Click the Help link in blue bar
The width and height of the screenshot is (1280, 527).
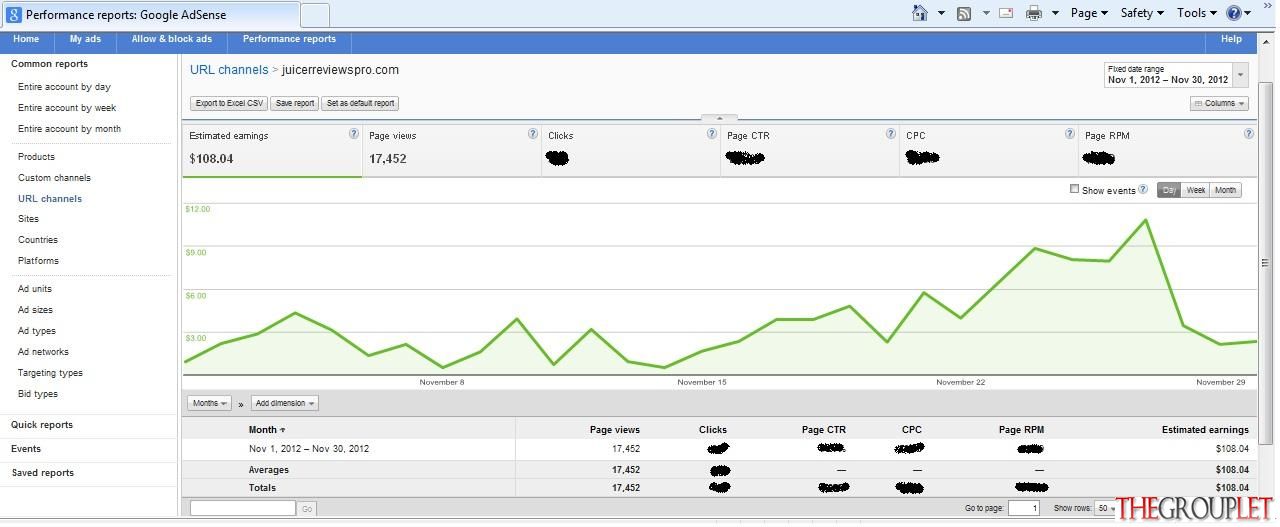pyautogui.click(x=1231, y=40)
